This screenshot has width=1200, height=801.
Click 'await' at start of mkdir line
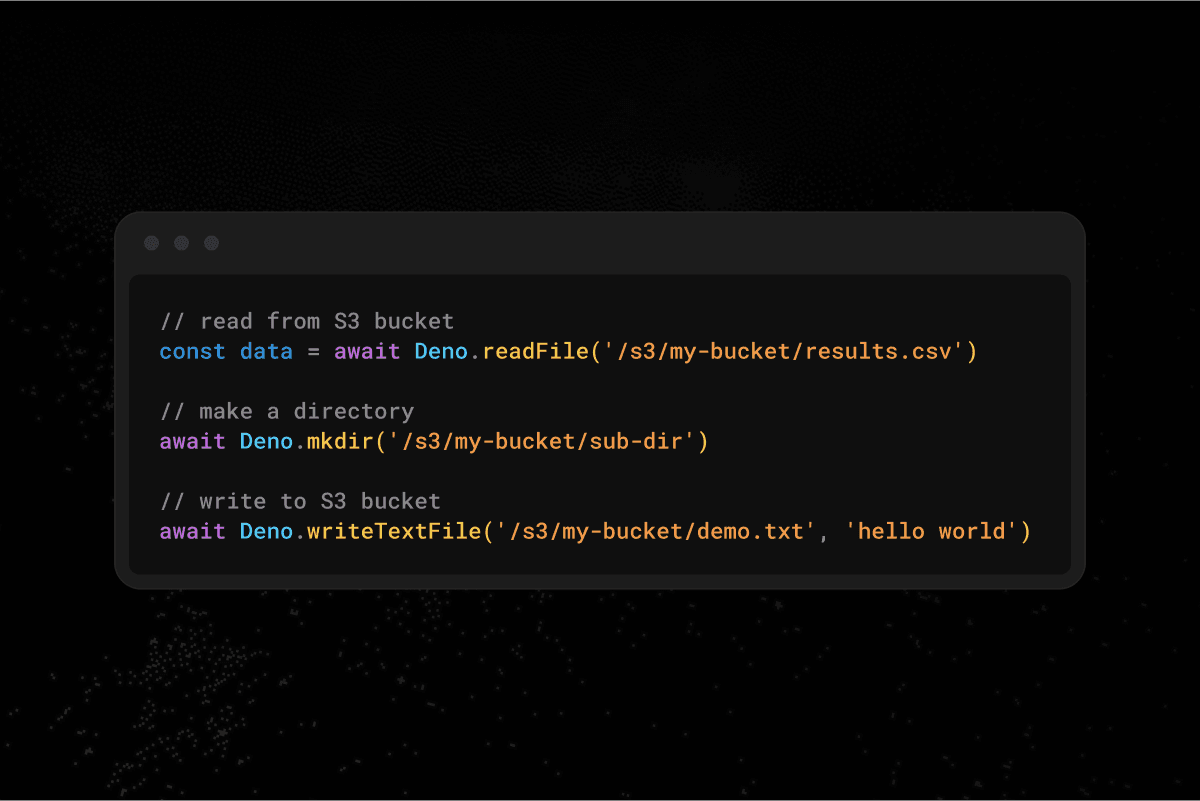(x=192, y=441)
